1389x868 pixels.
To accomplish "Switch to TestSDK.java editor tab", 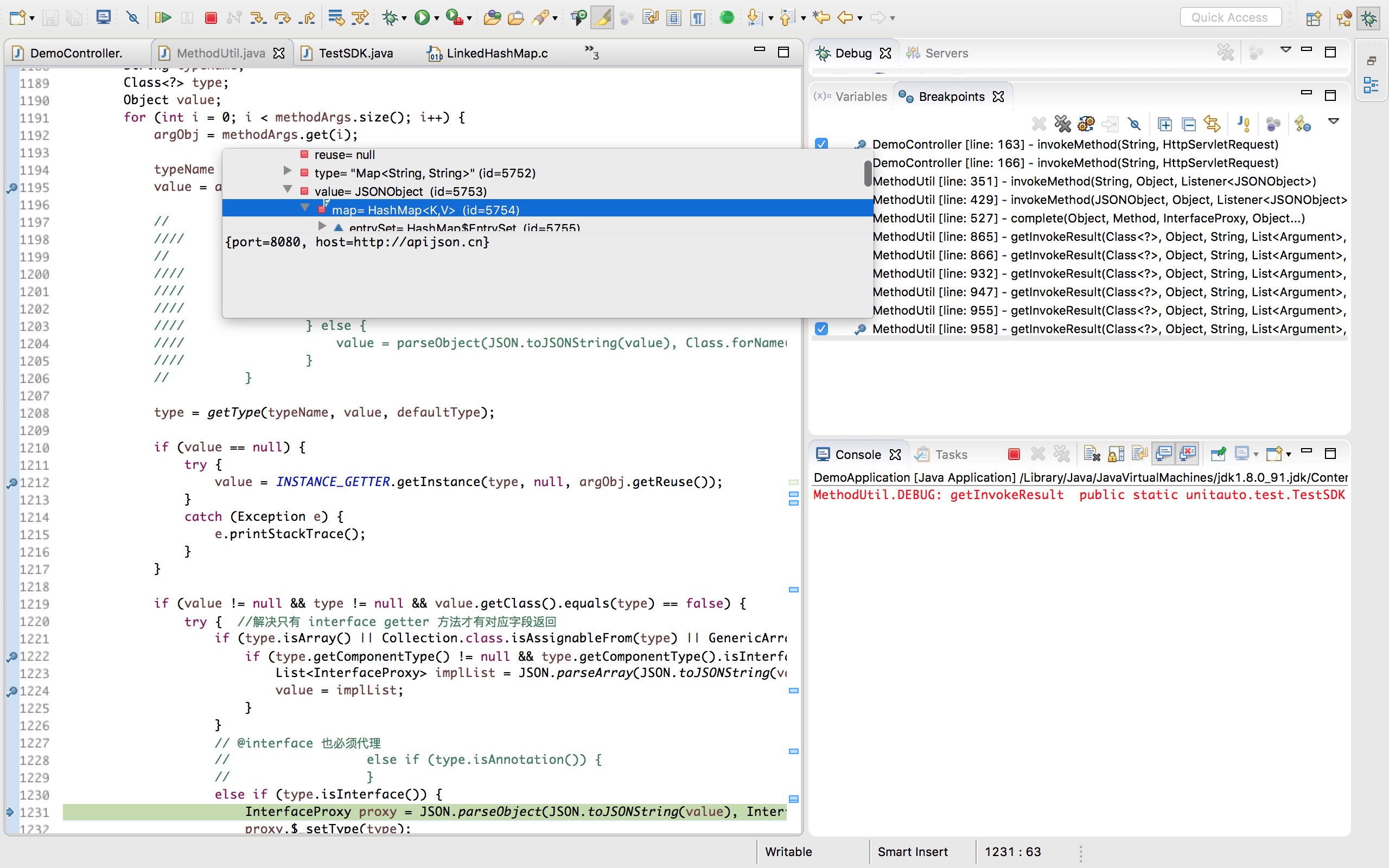I will point(348,53).
